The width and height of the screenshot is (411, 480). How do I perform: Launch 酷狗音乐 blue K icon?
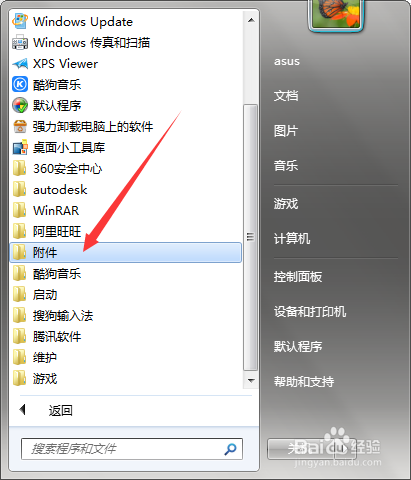click(20, 84)
